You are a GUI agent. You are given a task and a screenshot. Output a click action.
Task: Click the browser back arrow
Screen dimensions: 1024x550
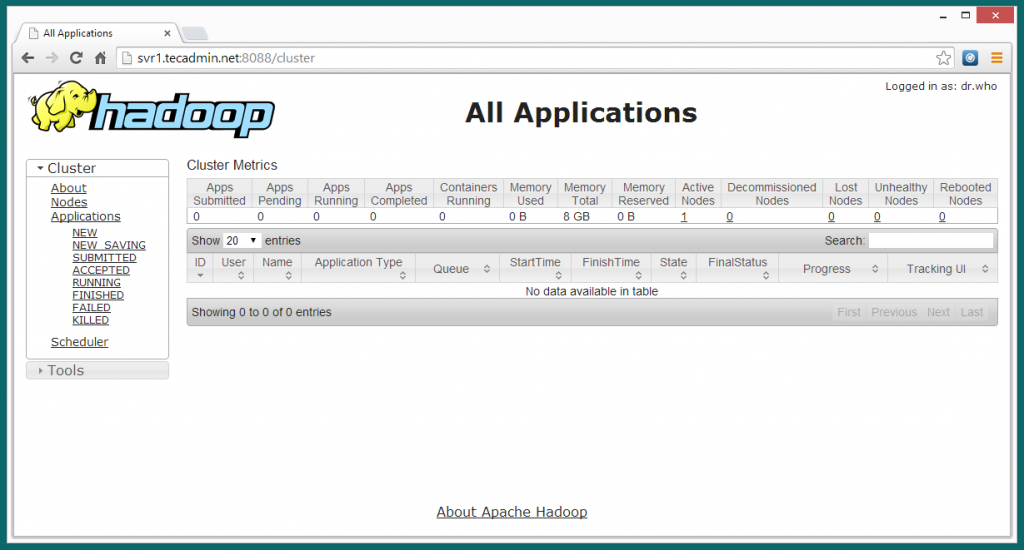tap(28, 58)
